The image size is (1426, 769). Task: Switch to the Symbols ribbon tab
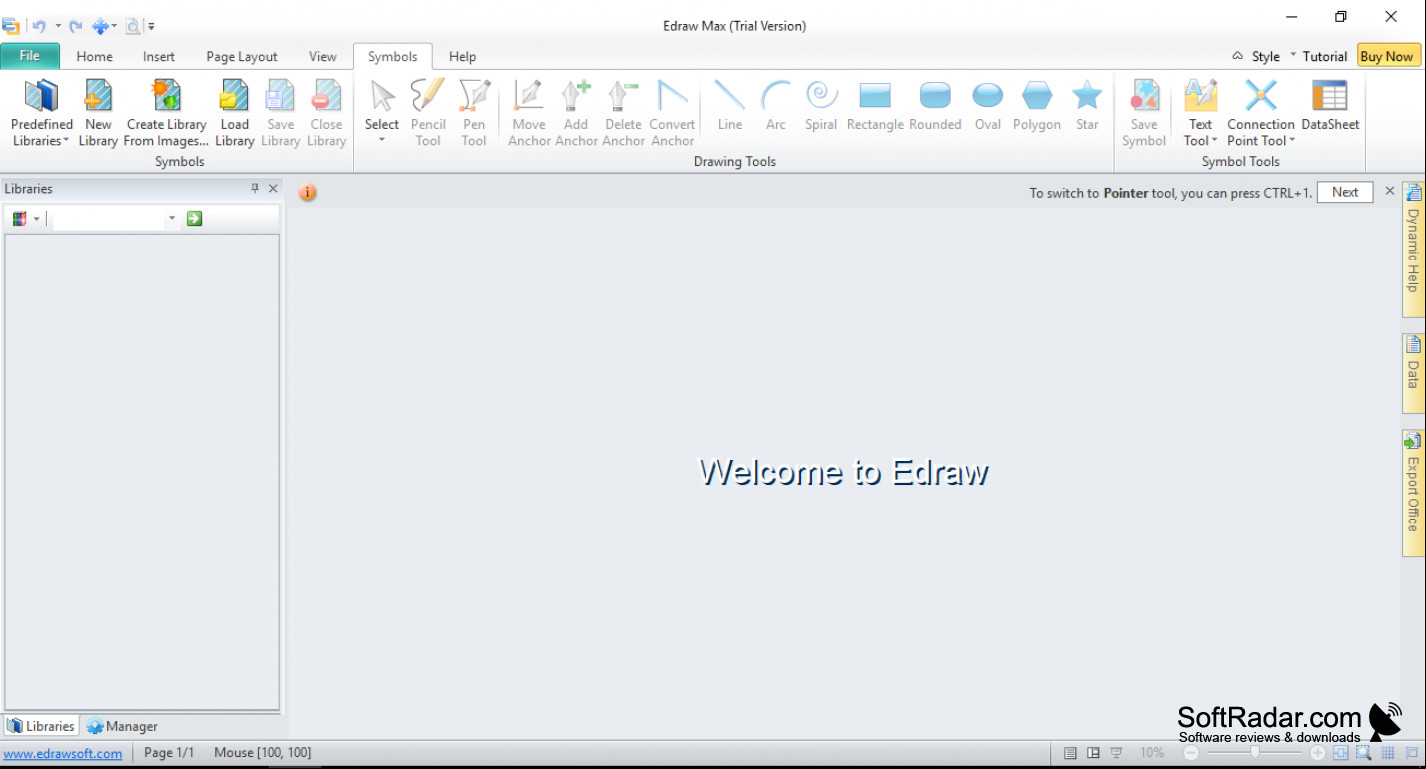[392, 56]
